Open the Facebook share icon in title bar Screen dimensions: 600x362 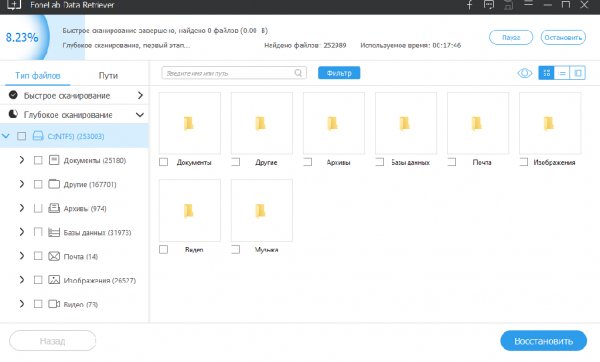point(470,5)
